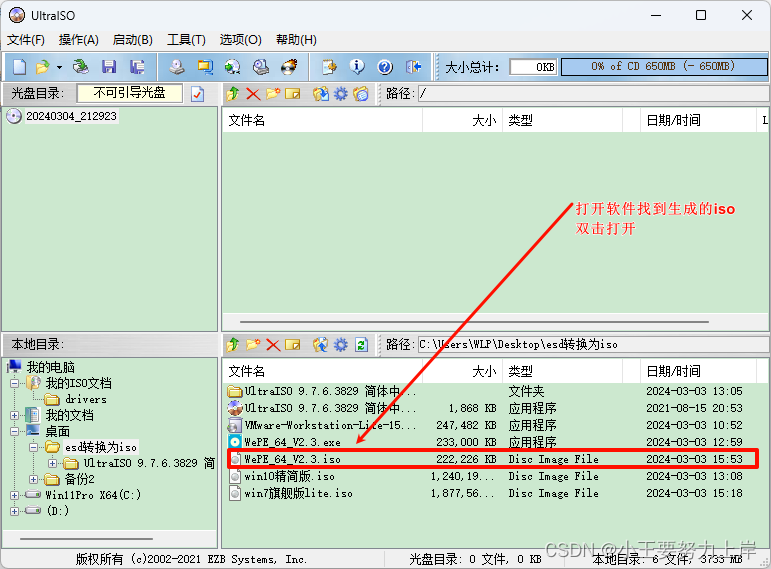Select the 20240304_212923 disc root node
The image size is (771, 569).
71,116
